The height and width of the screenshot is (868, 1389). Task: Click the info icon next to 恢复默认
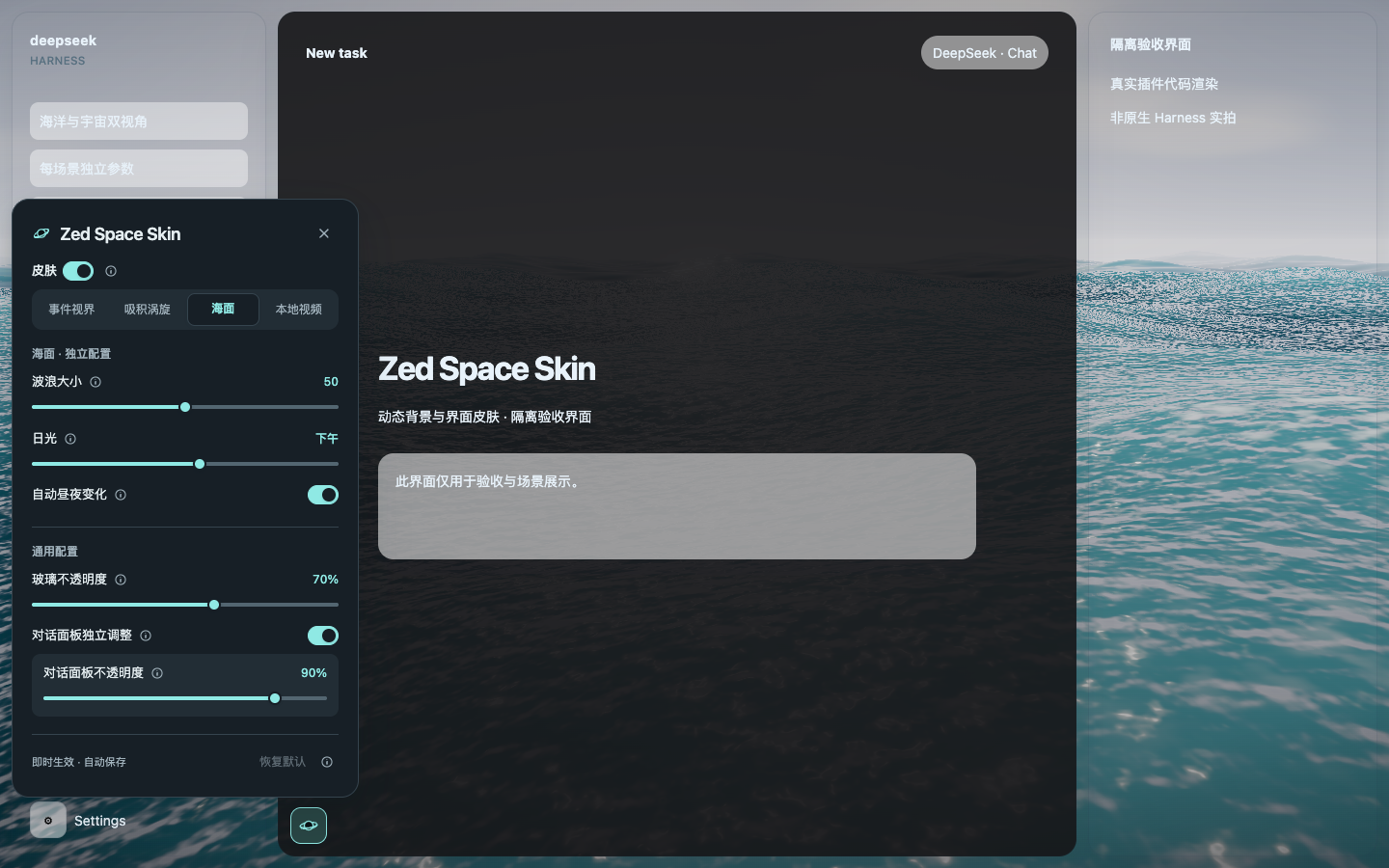tap(327, 762)
